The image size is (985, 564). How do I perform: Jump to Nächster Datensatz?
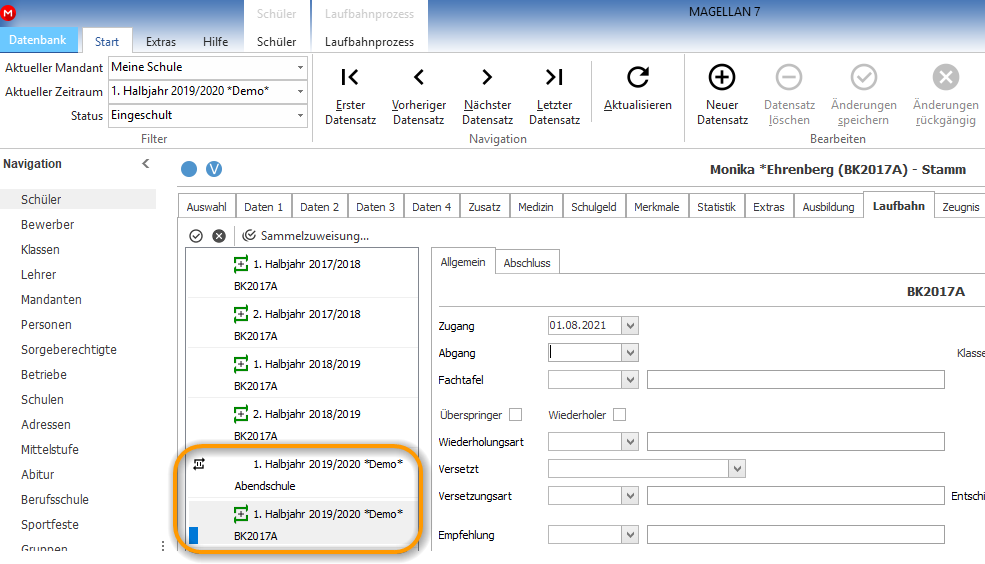[487, 95]
